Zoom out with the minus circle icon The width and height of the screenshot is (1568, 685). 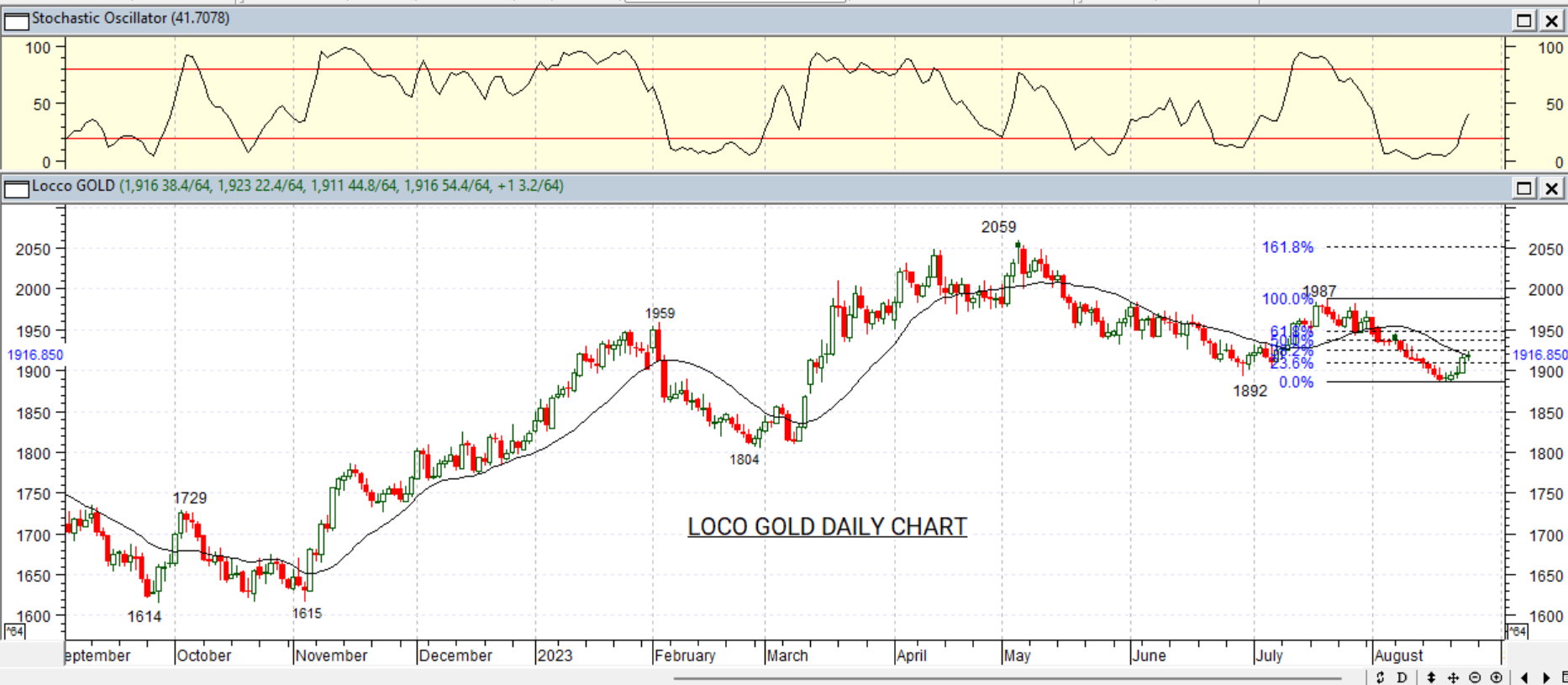tap(1475, 677)
